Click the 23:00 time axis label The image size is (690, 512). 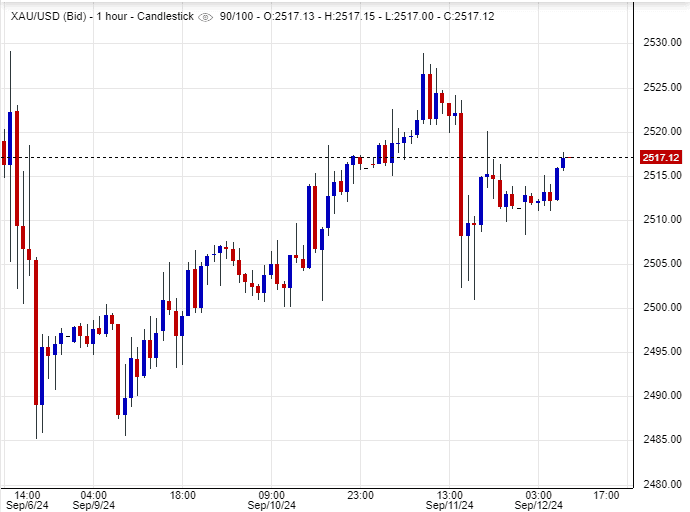click(x=361, y=494)
